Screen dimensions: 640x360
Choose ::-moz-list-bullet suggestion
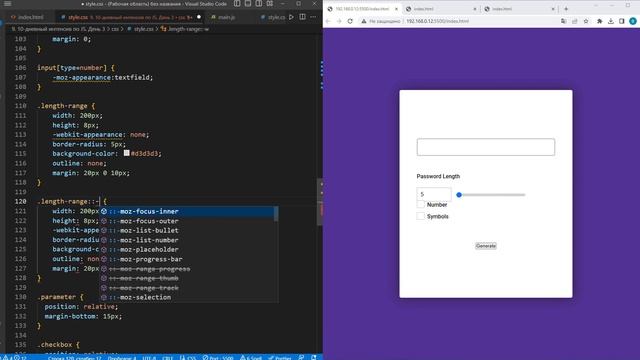click(x=189, y=230)
